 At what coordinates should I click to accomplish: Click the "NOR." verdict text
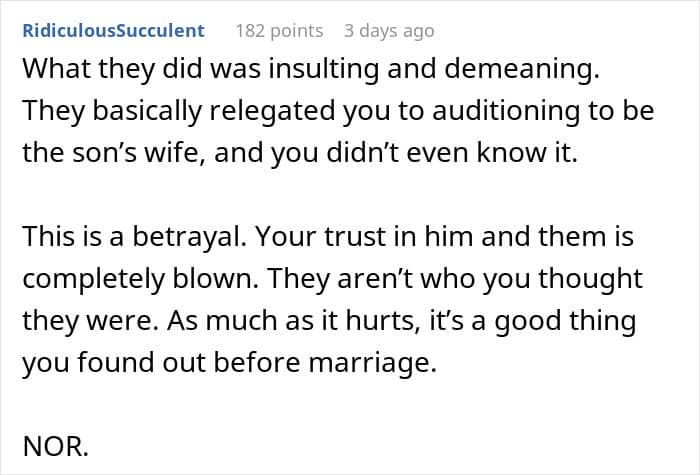(x=55, y=448)
